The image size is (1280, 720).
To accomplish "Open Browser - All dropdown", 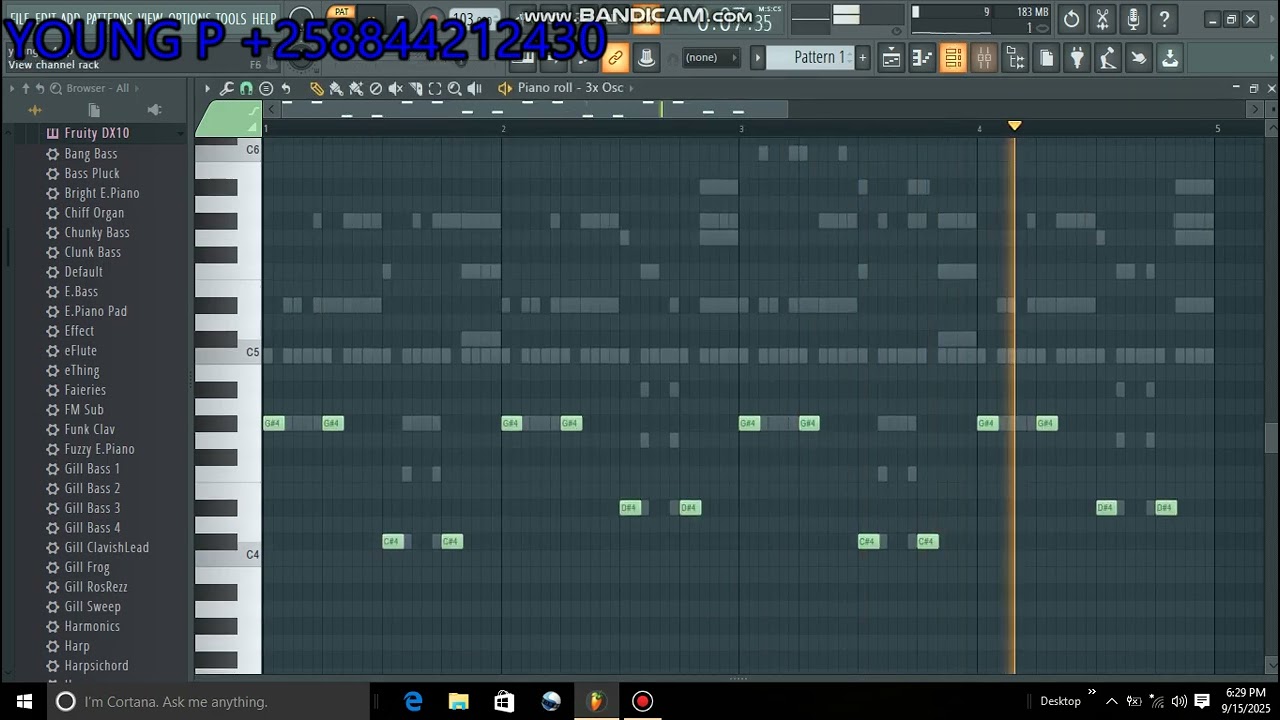I will coord(98,88).
